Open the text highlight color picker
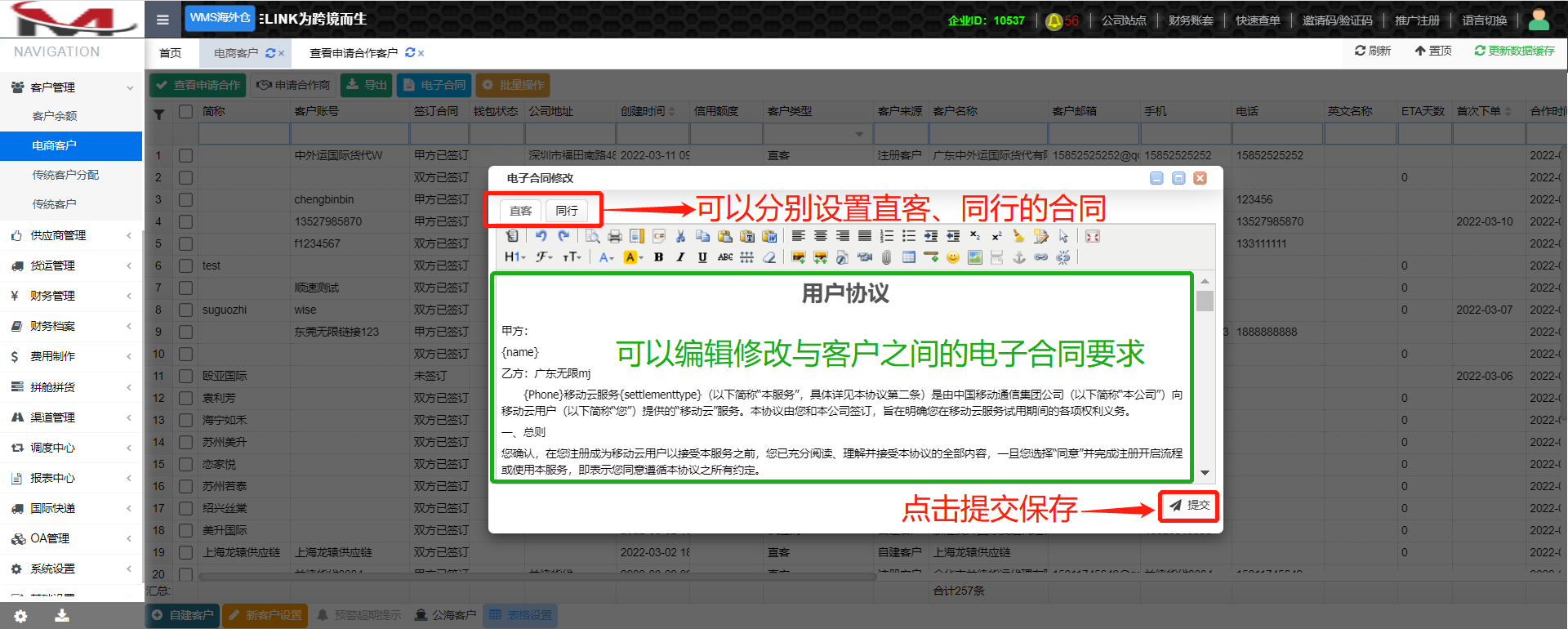The height and width of the screenshot is (629, 1568). pyautogui.click(x=633, y=257)
